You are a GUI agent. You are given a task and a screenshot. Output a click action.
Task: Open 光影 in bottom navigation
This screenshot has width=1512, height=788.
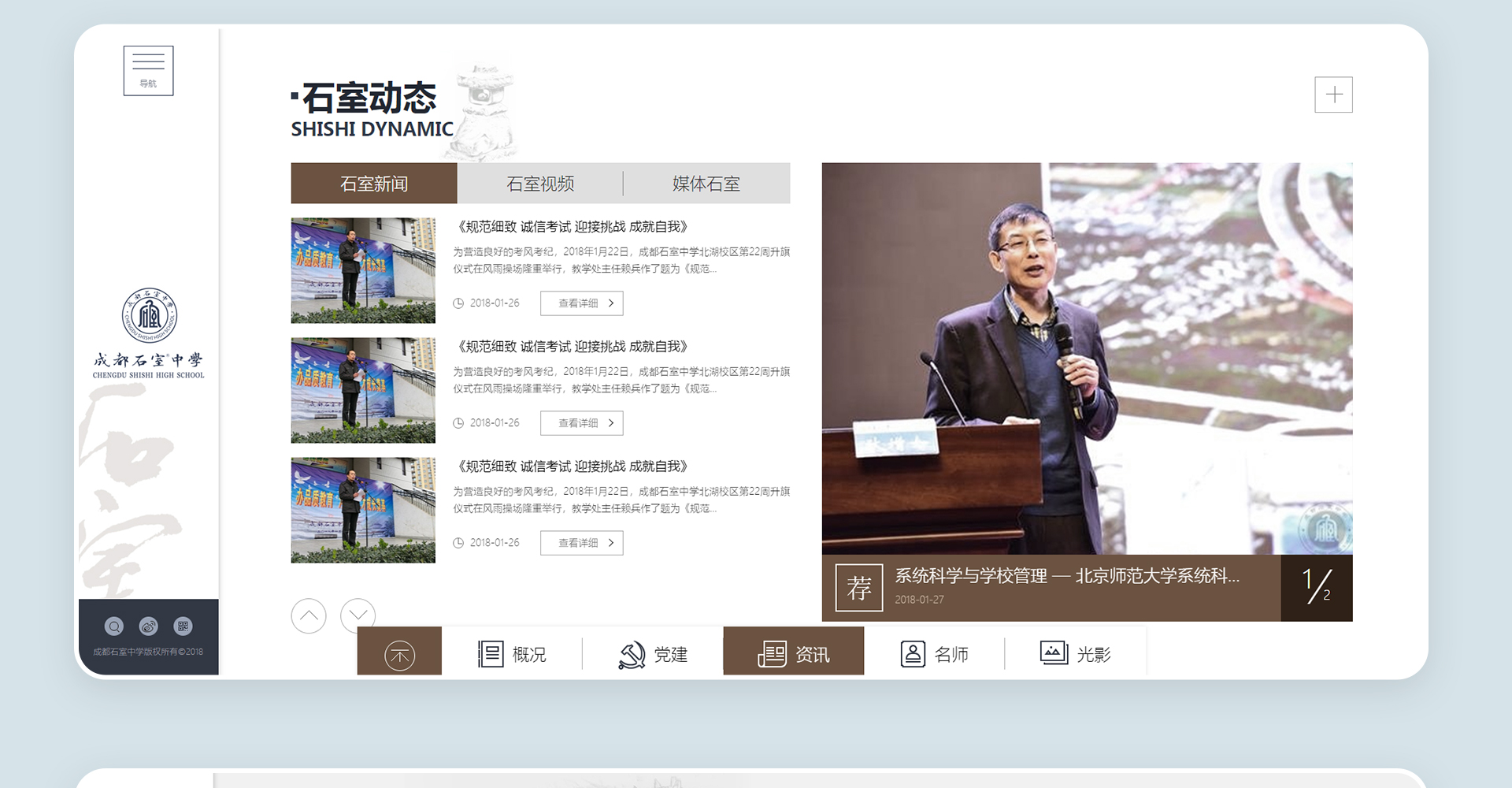pos(1076,654)
